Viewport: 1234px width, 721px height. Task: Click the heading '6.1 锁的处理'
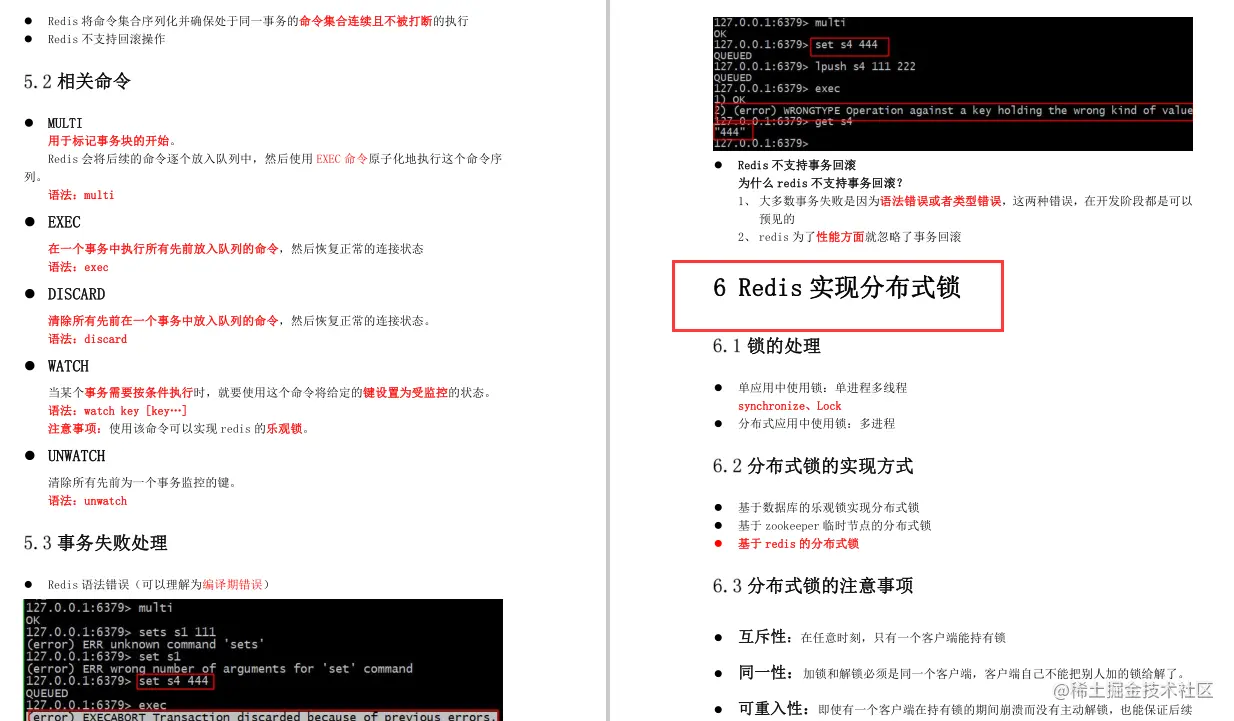[767, 346]
